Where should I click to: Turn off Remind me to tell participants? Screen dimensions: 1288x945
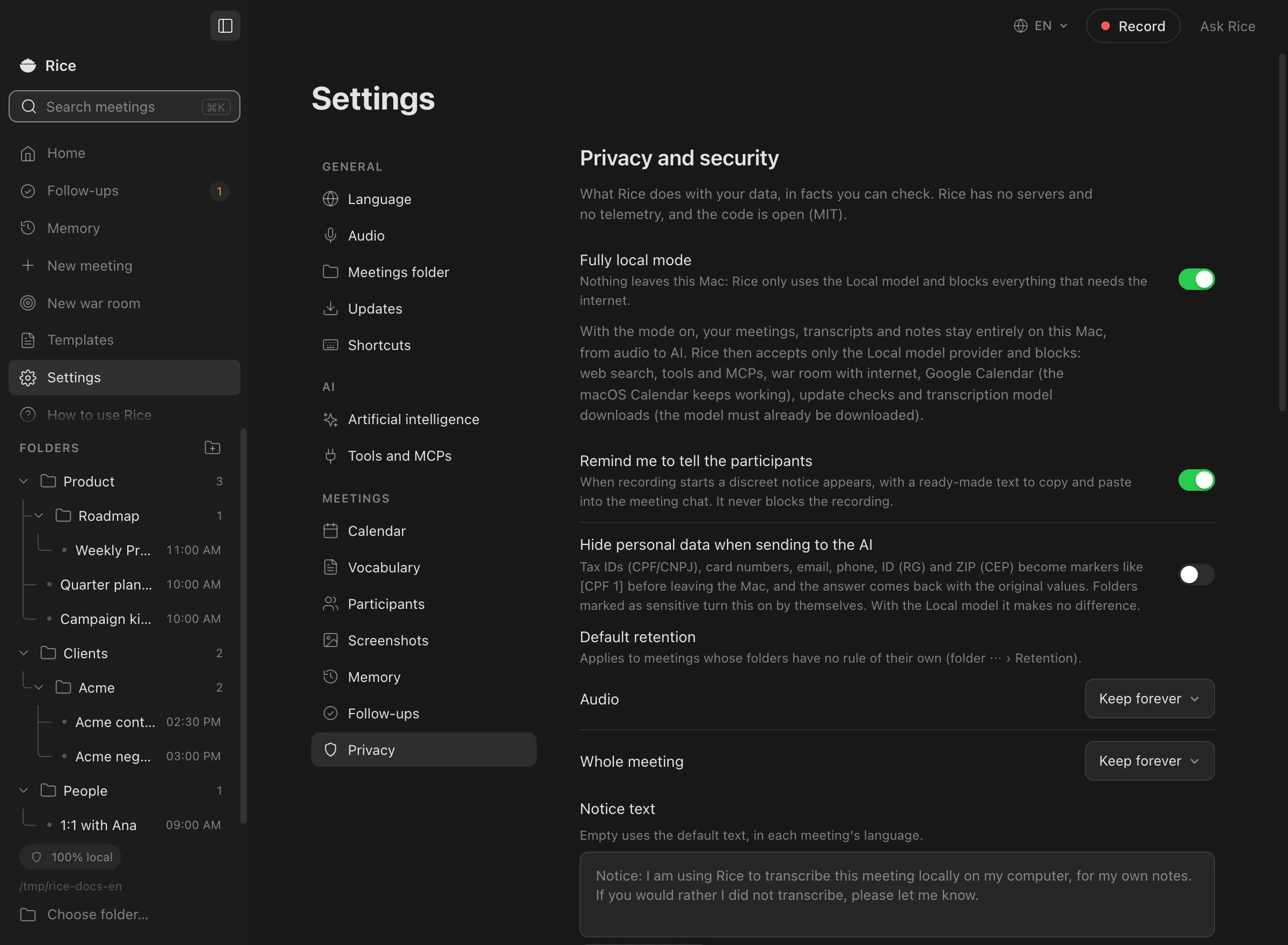[x=1196, y=480]
